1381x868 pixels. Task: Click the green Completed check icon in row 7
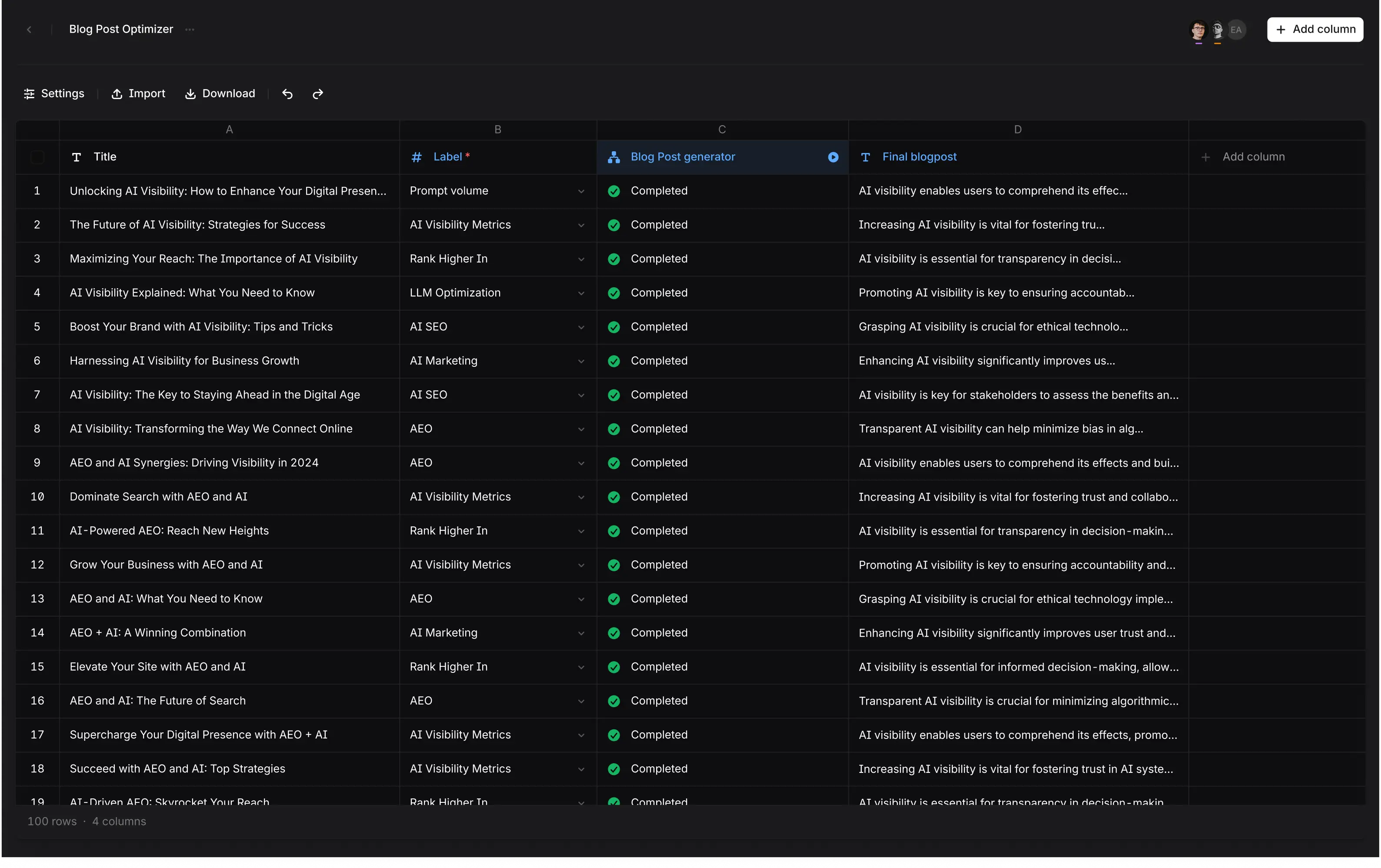pyautogui.click(x=614, y=395)
